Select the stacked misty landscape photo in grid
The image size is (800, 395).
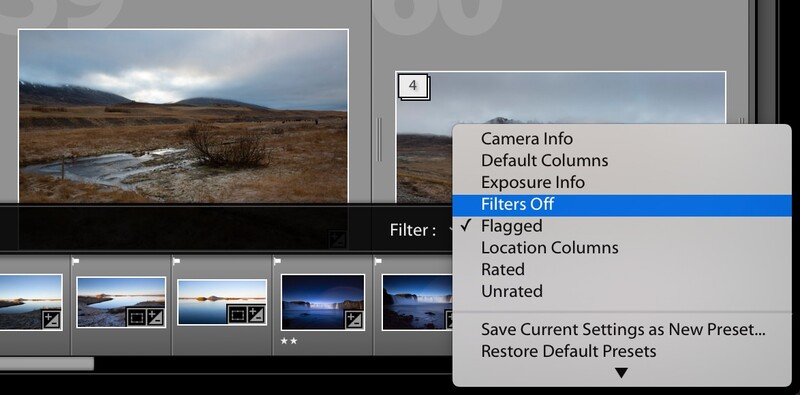click(560, 137)
